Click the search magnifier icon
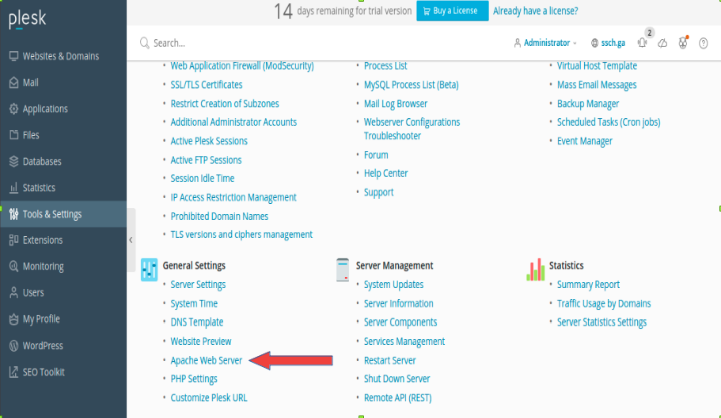 tap(144, 43)
